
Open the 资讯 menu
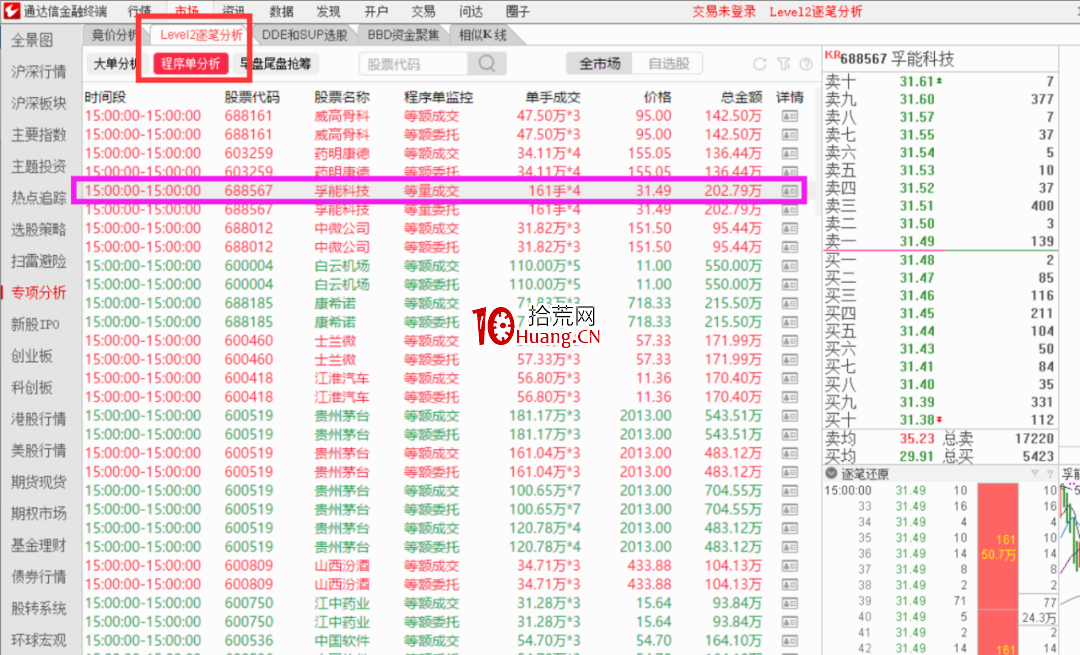click(x=234, y=11)
